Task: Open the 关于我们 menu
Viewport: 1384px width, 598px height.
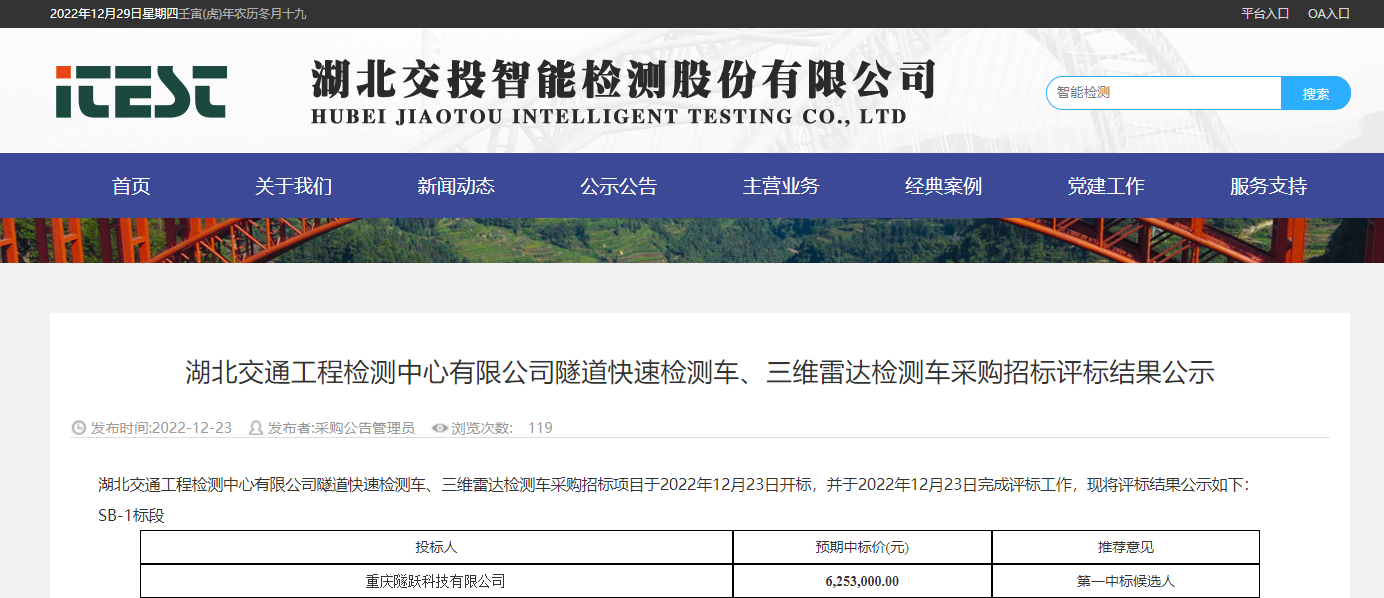Action: click(x=293, y=186)
